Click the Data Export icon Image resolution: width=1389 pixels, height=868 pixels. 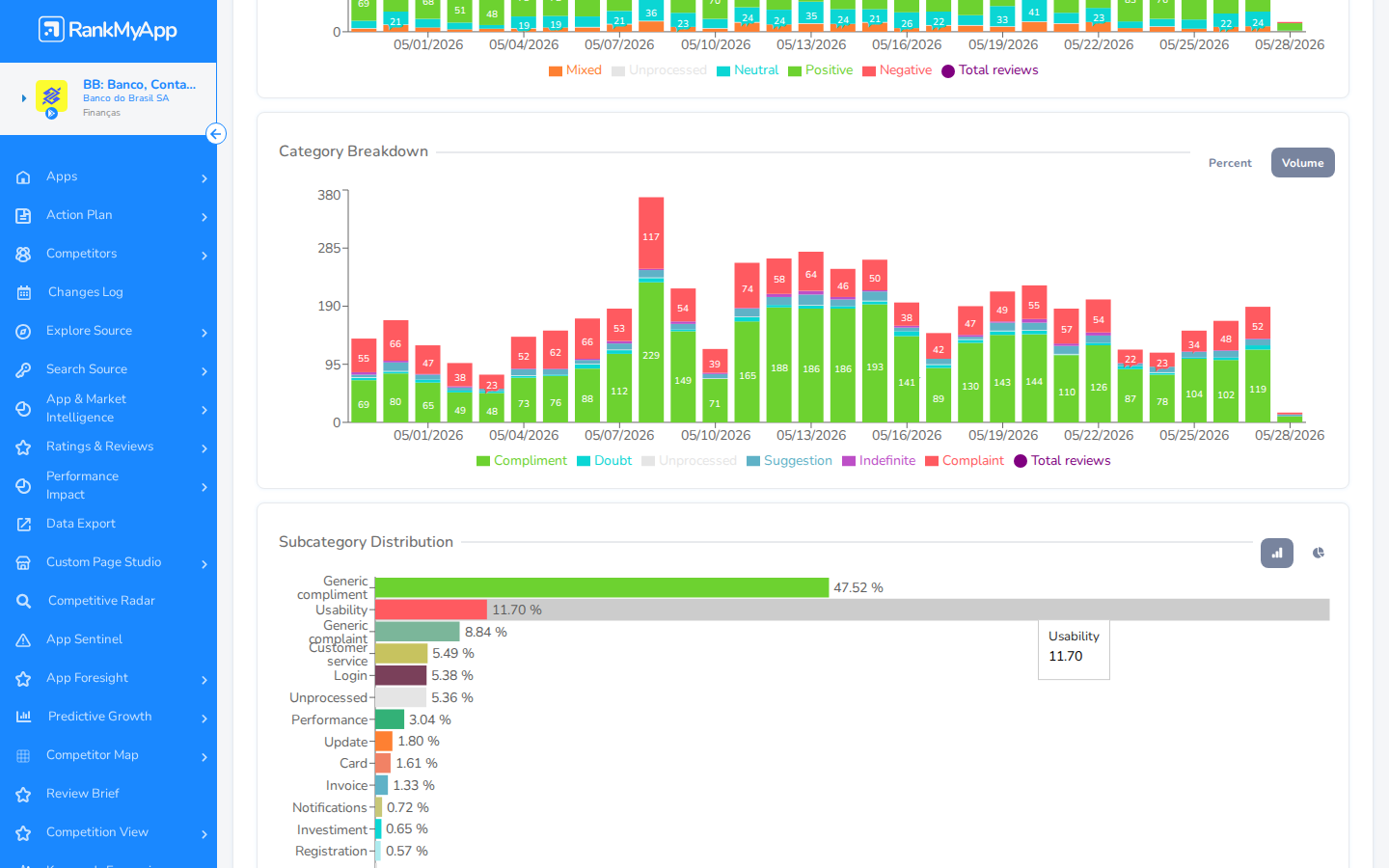[23, 525]
